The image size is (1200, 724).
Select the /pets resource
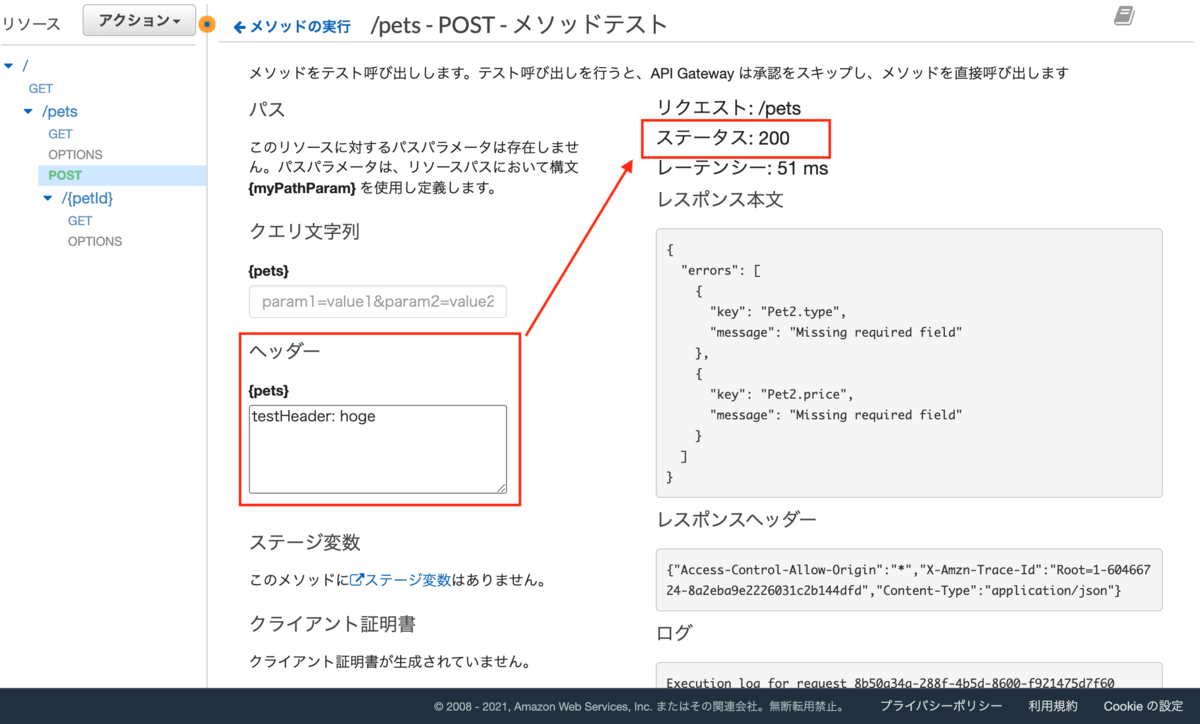pos(59,112)
